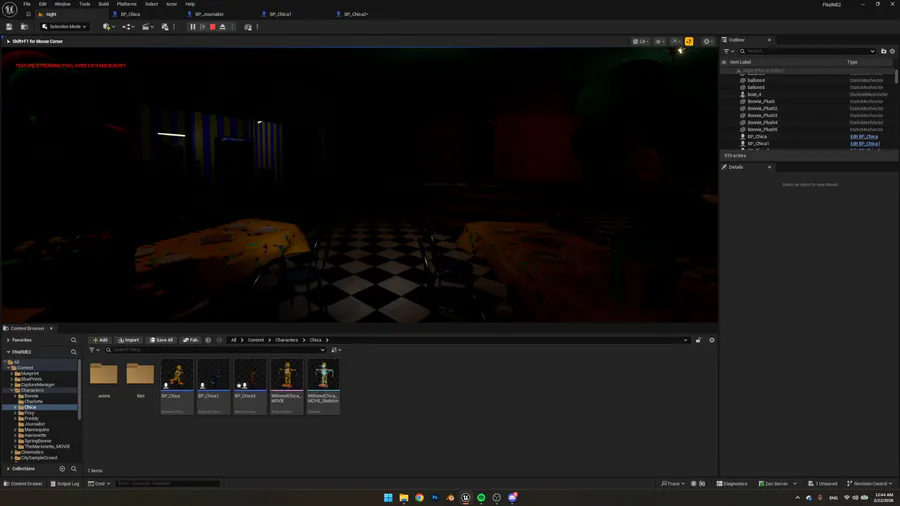Open the viewport settings gear dropdown
900x506 pixels.
point(708,41)
